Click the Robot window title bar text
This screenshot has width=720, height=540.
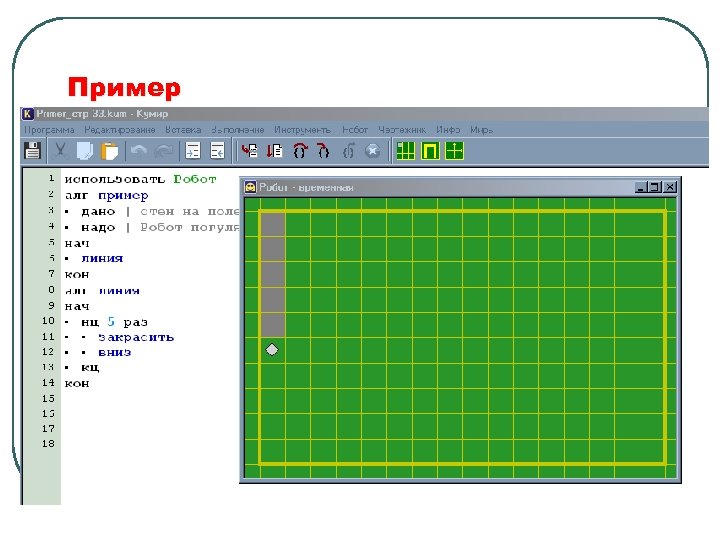[306, 187]
